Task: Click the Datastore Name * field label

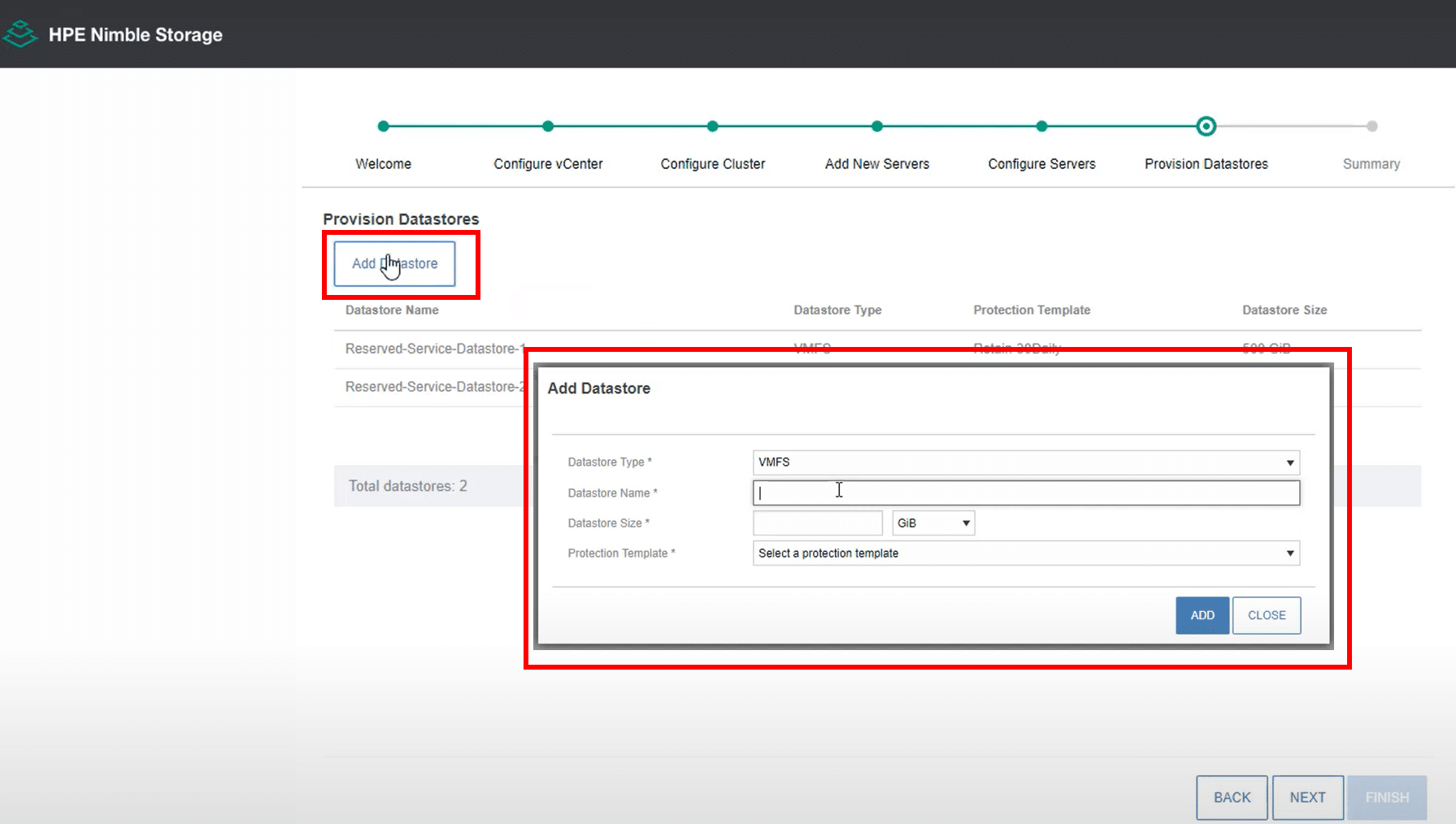Action: pyautogui.click(x=612, y=493)
